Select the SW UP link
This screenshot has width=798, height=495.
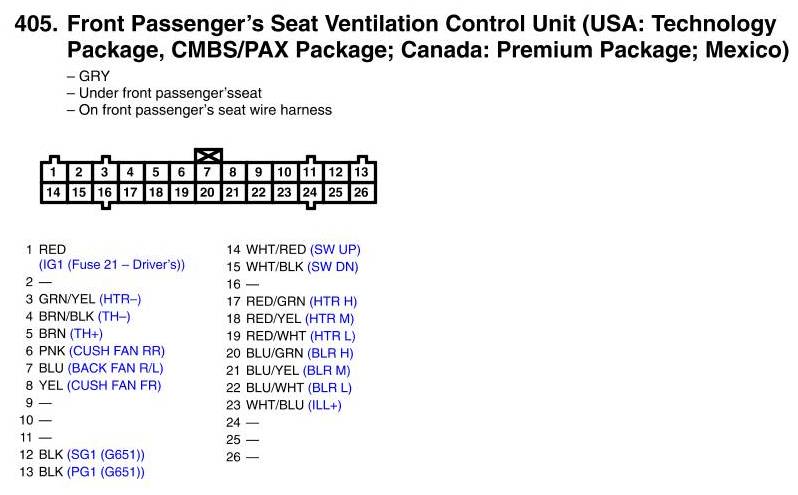(x=335, y=249)
